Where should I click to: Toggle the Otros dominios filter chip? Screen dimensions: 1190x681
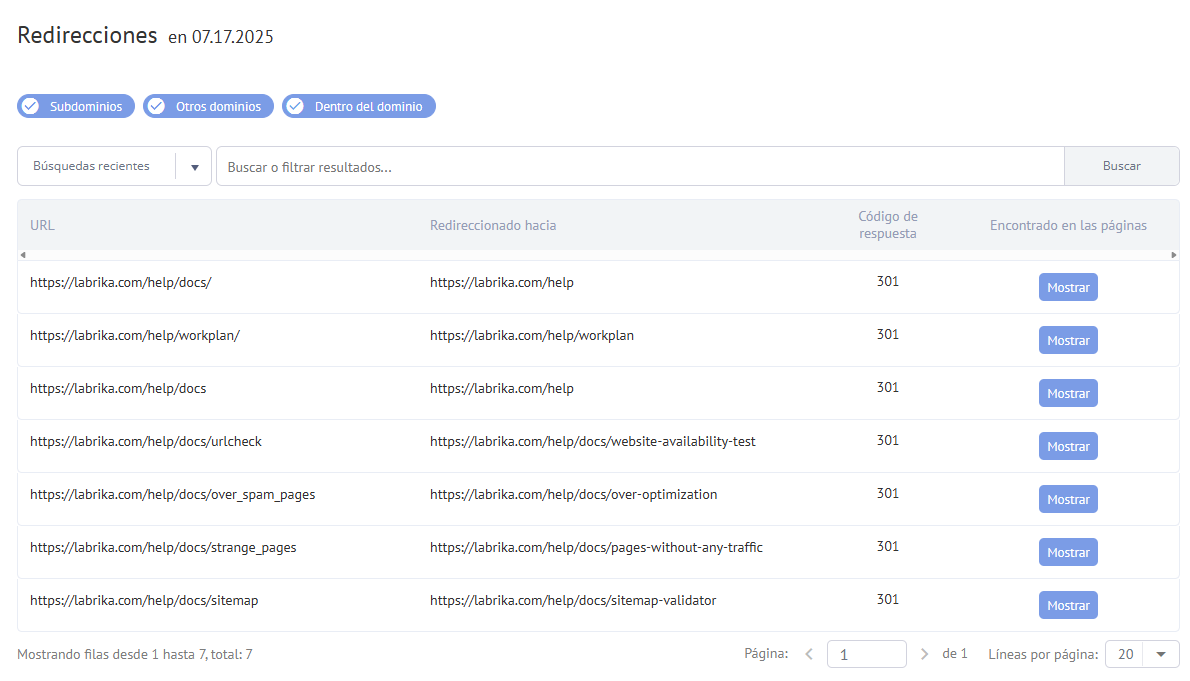tap(208, 106)
